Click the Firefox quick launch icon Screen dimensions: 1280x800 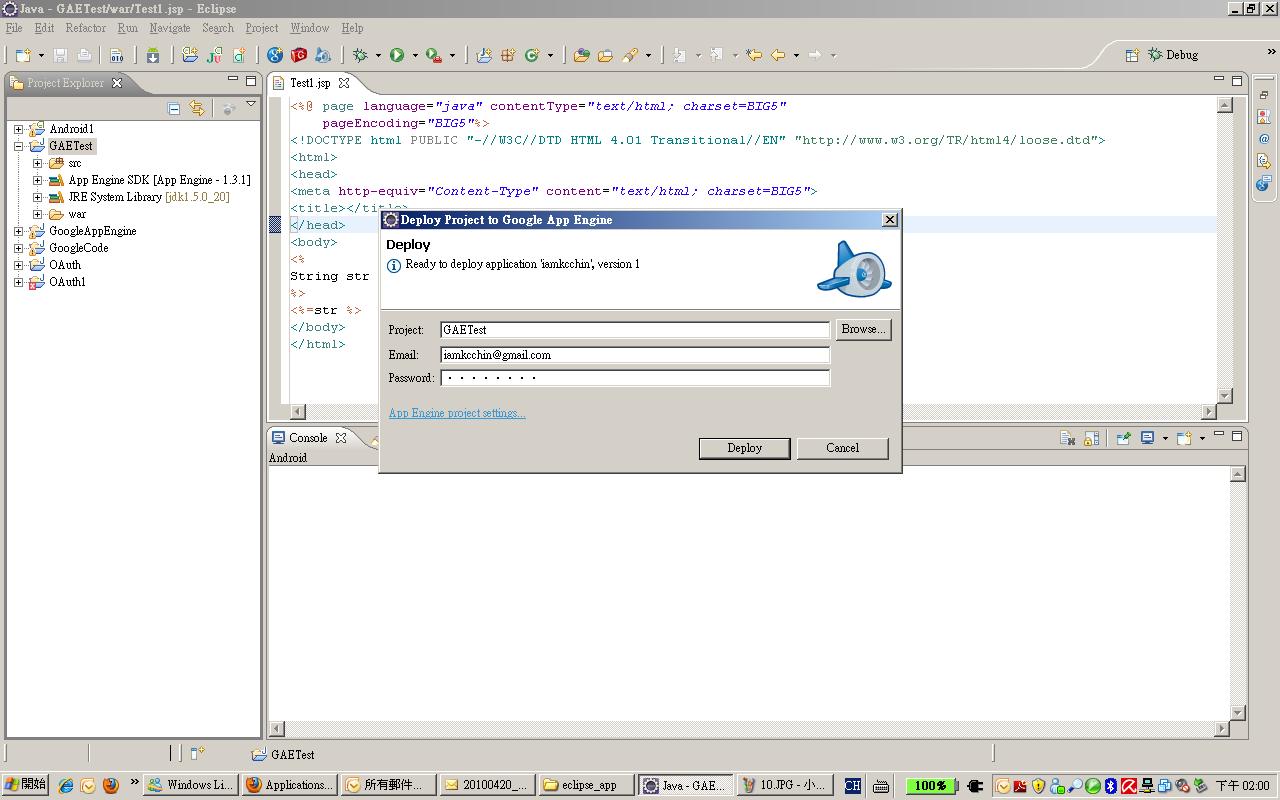tap(110, 785)
